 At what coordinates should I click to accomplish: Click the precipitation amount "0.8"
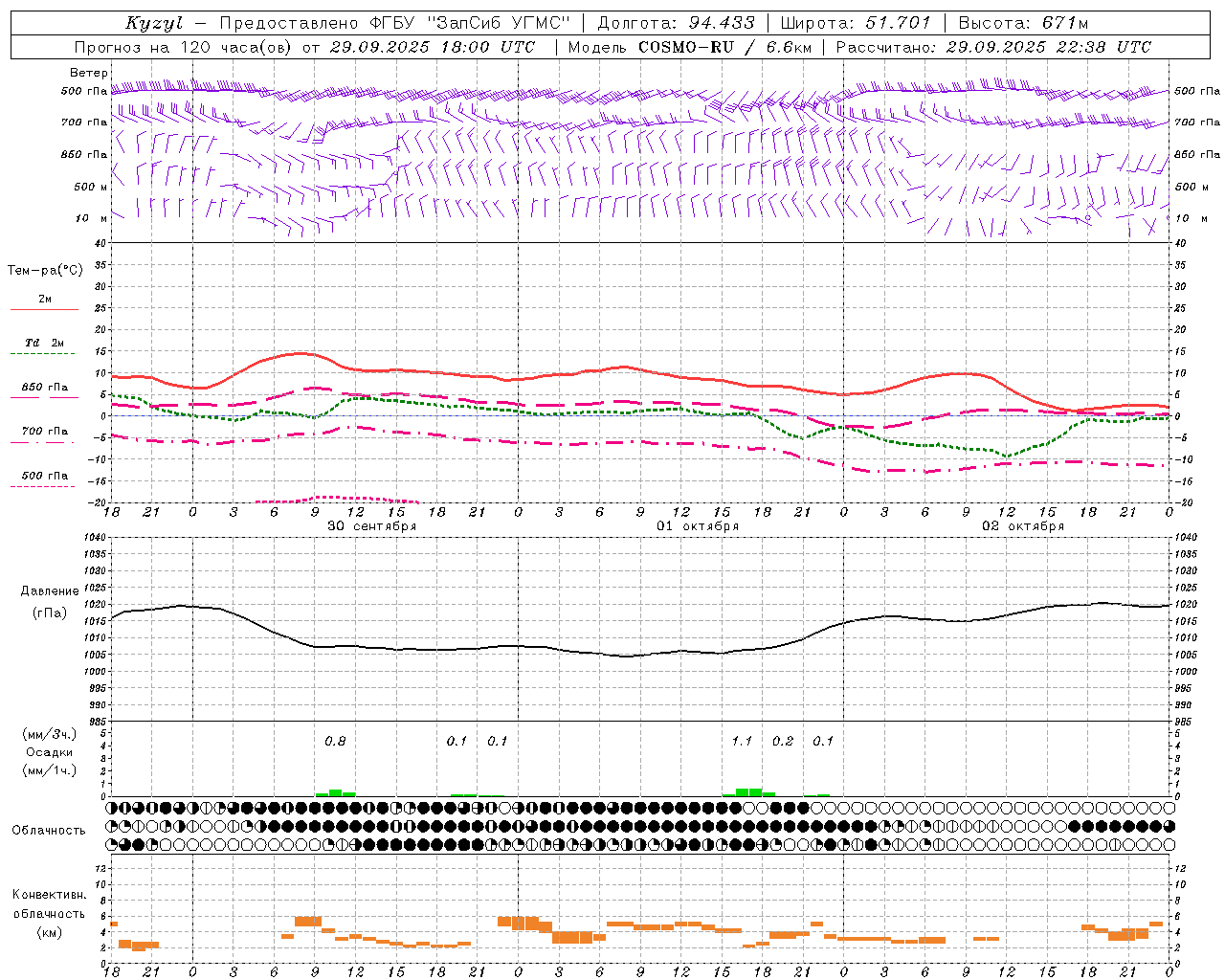pos(335,742)
